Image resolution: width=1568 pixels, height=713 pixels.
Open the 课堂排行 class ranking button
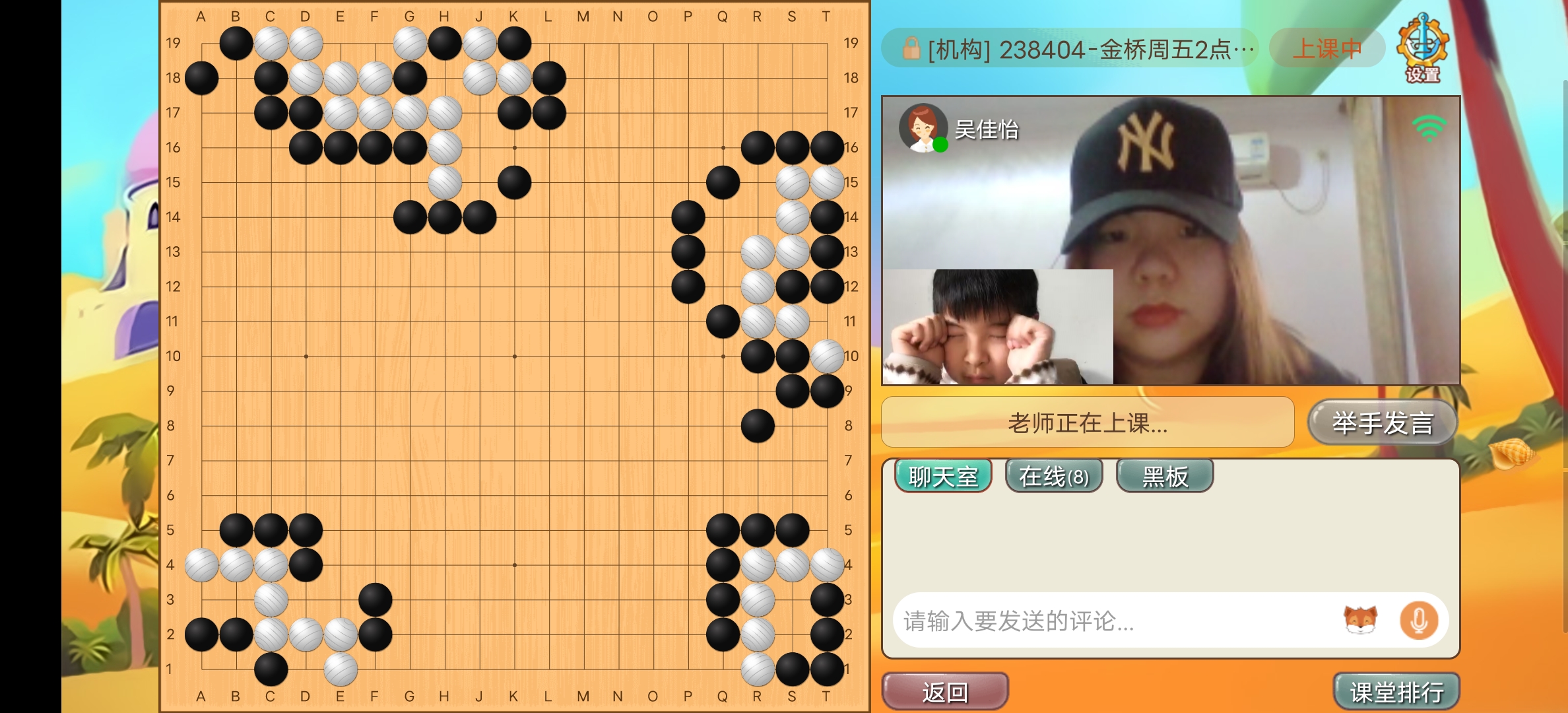point(1396,692)
